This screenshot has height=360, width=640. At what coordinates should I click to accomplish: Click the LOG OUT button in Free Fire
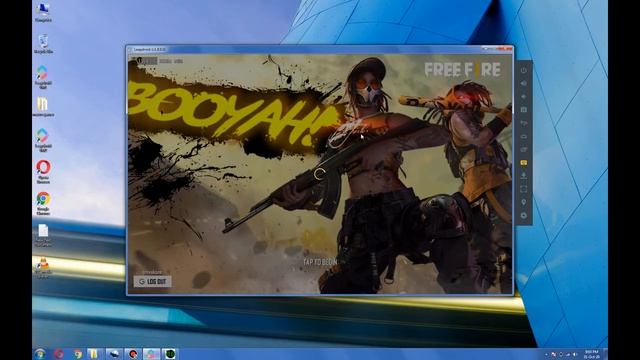click(x=153, y=281)
